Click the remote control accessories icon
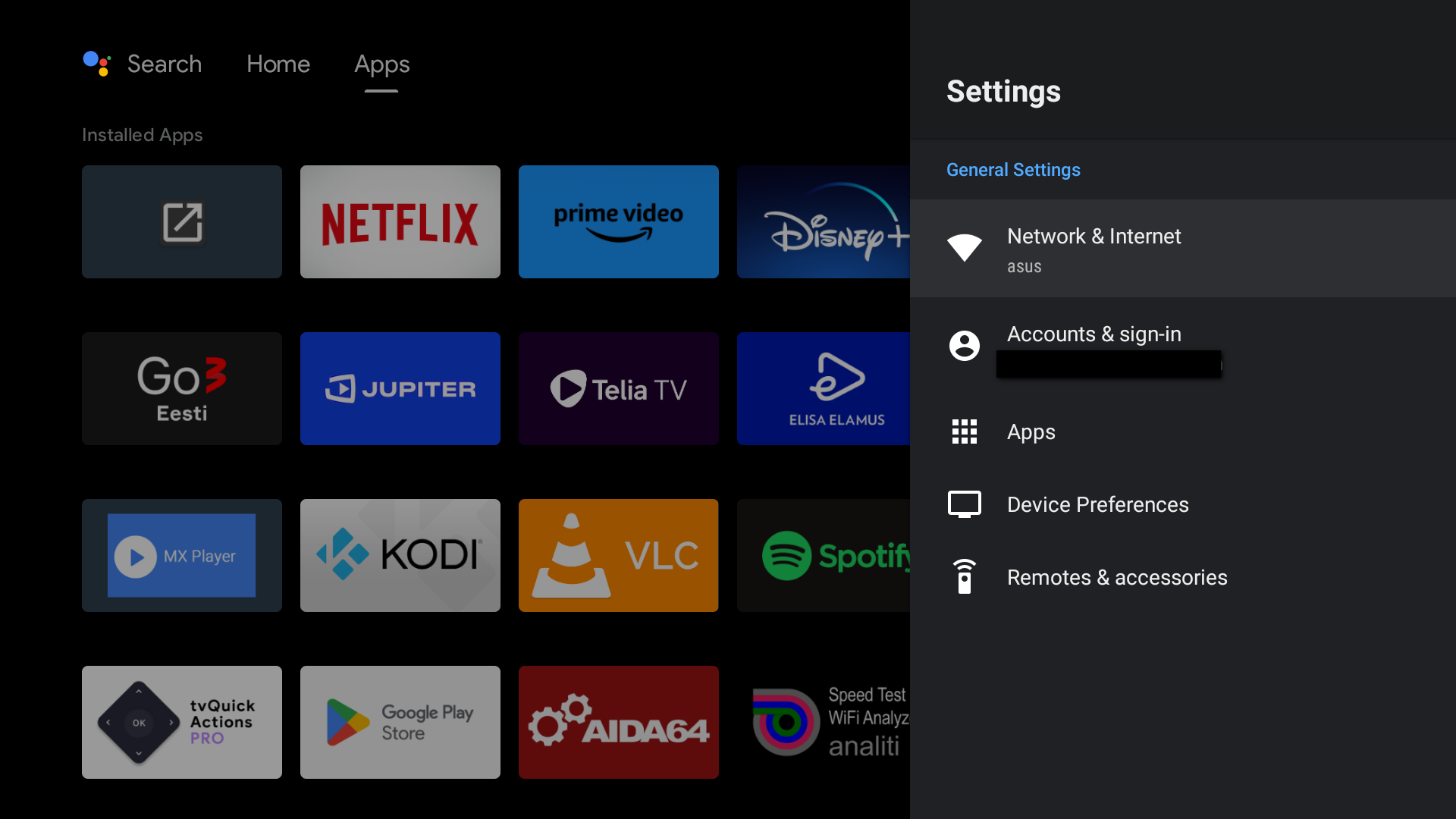The height and width of the screenshot is (819, 1456). point(965,577)
